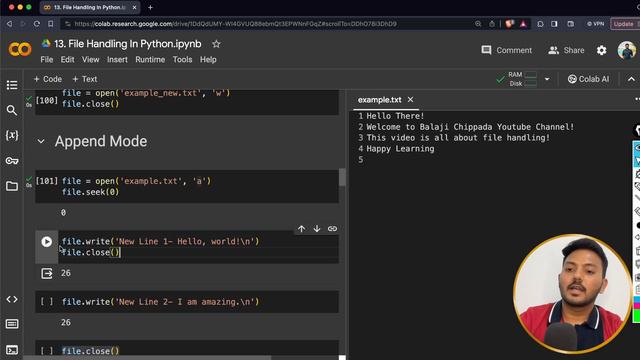640x360 pixels.
Task: Click the cell output toggle icon beside 26
Action: 47,273
